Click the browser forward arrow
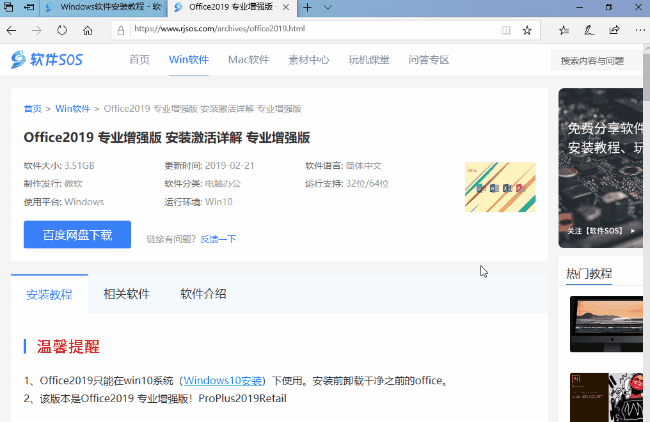The height and width of the screenshot is (422, 650). pyautogui.click(x=37, y=30)
